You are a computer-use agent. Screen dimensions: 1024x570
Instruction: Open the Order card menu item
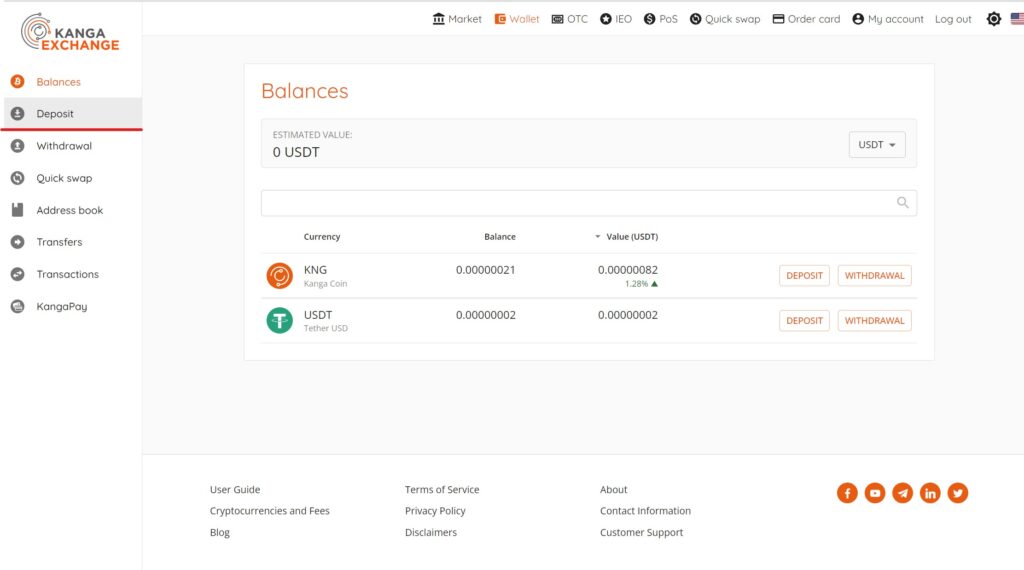[814, 19]
